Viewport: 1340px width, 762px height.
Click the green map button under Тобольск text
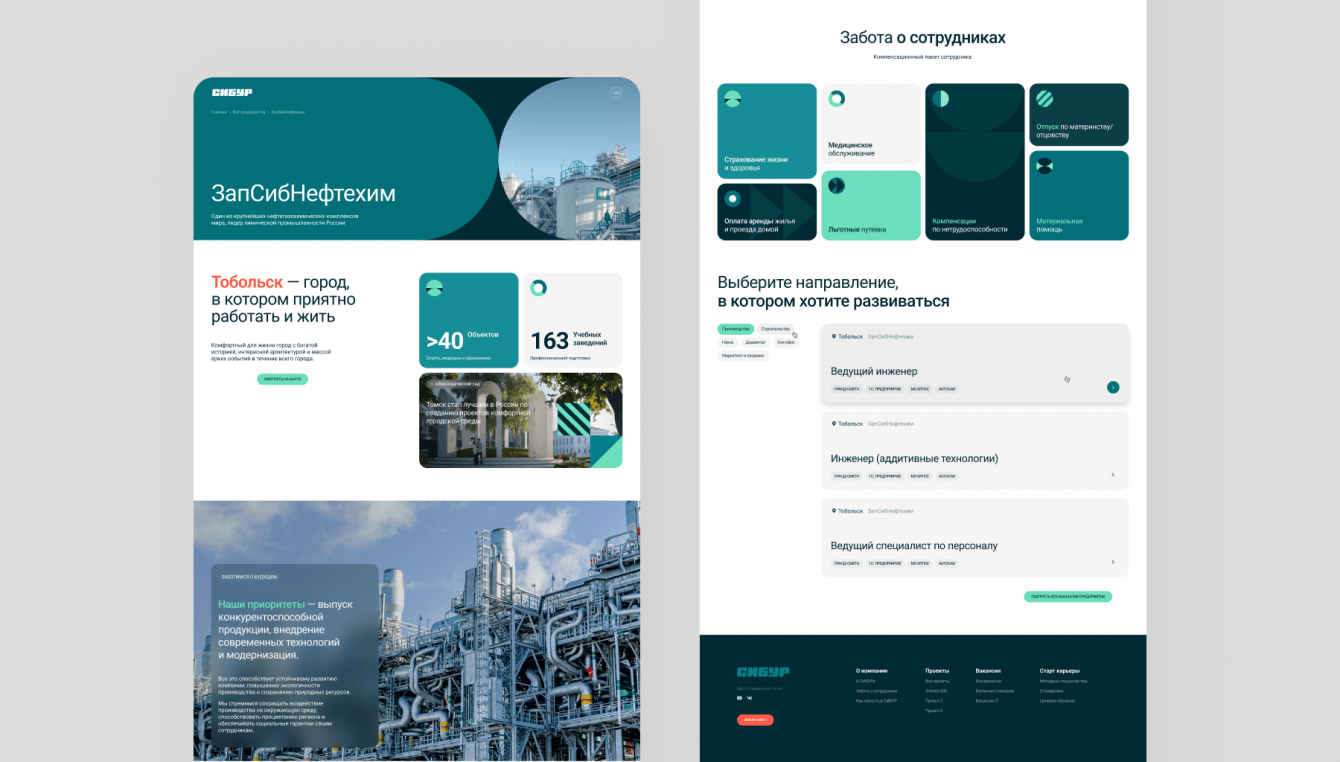pos(282,379)
